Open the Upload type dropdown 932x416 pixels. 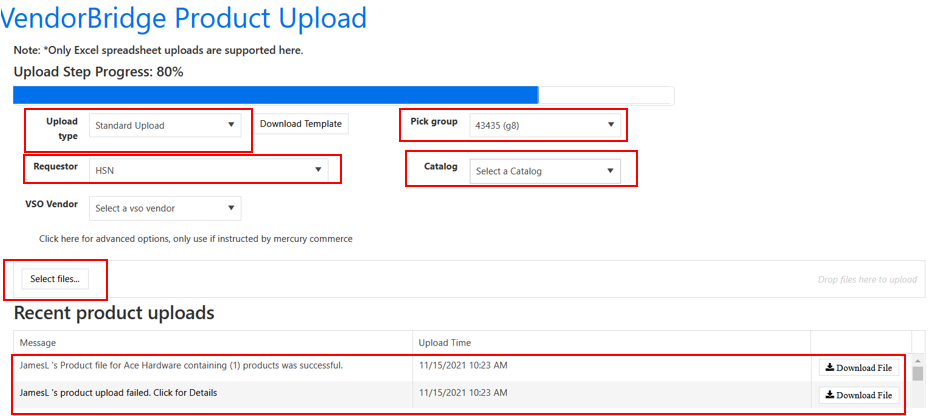[x=165, y=125]
